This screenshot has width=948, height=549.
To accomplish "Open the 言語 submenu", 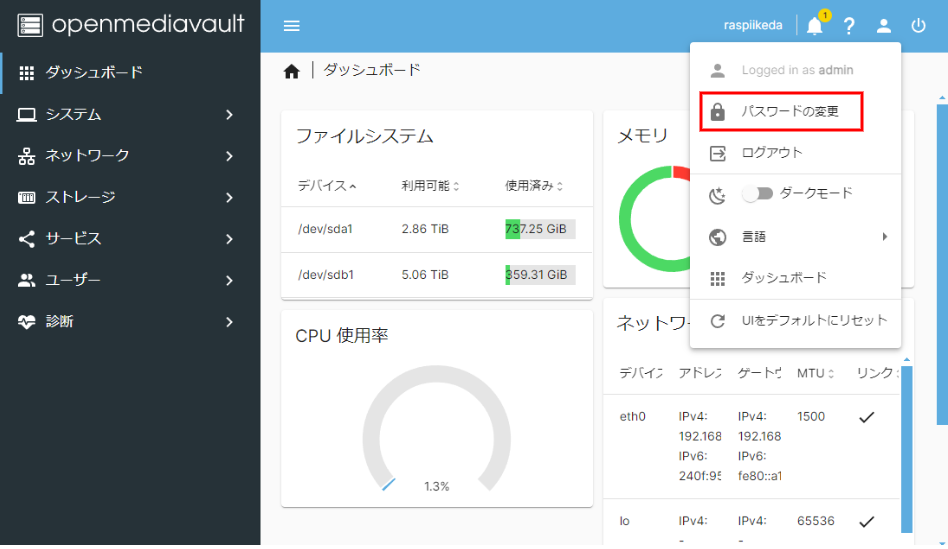I will (x=795, y=238).
